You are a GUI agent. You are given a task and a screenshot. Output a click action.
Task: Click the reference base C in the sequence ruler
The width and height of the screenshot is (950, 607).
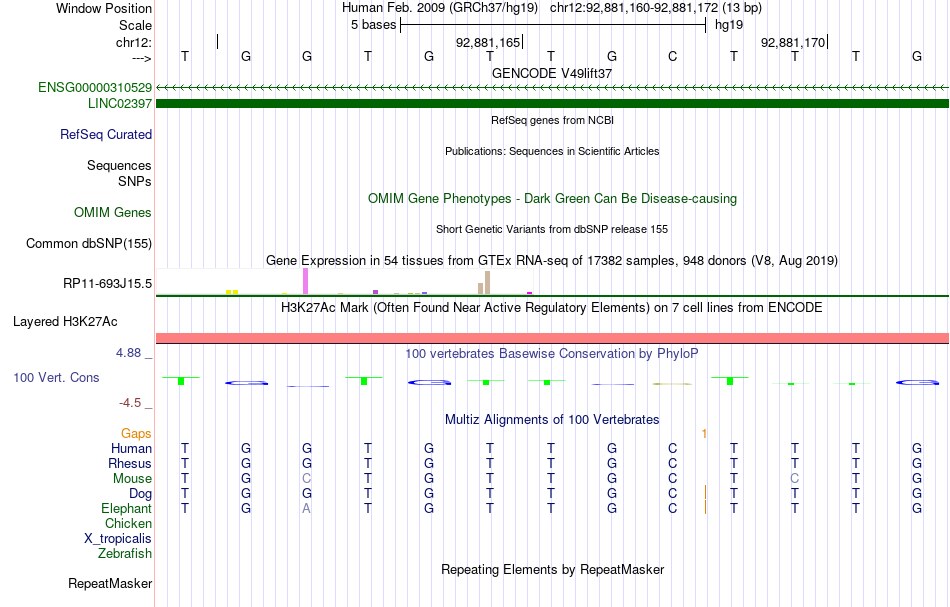[673, 56]
